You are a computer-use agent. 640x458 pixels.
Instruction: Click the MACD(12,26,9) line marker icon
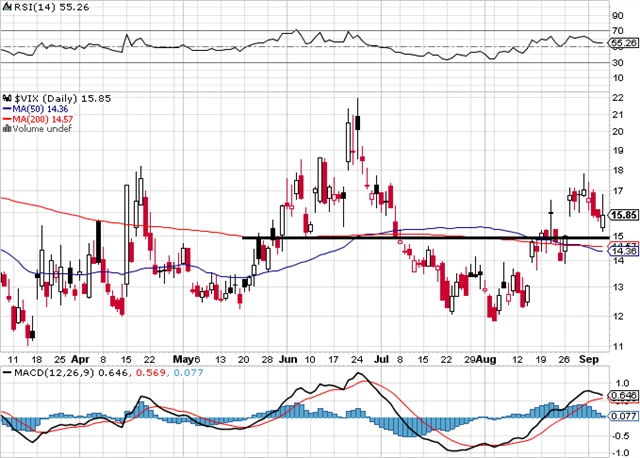(4, 373)
